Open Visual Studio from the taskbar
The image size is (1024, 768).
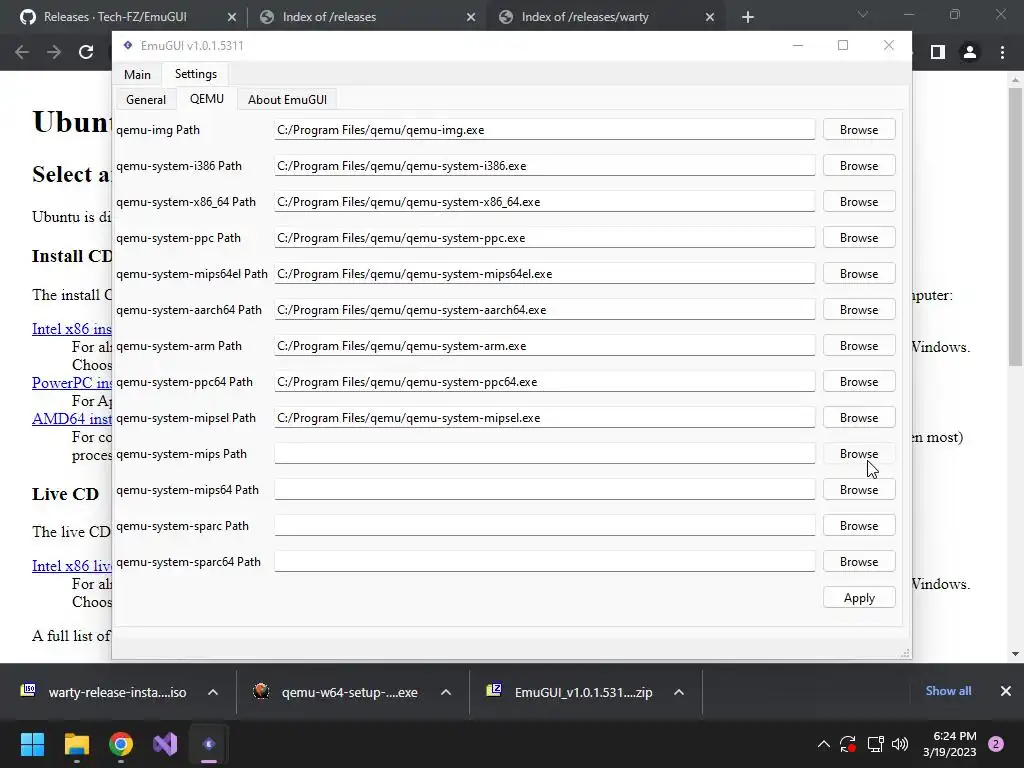point(165,744)
